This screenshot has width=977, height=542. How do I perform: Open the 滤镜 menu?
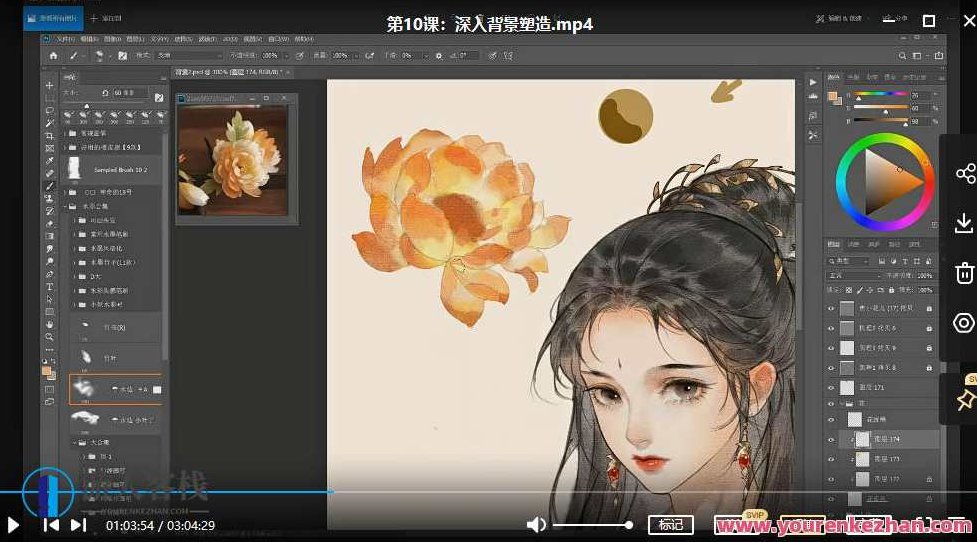[207, 39]
